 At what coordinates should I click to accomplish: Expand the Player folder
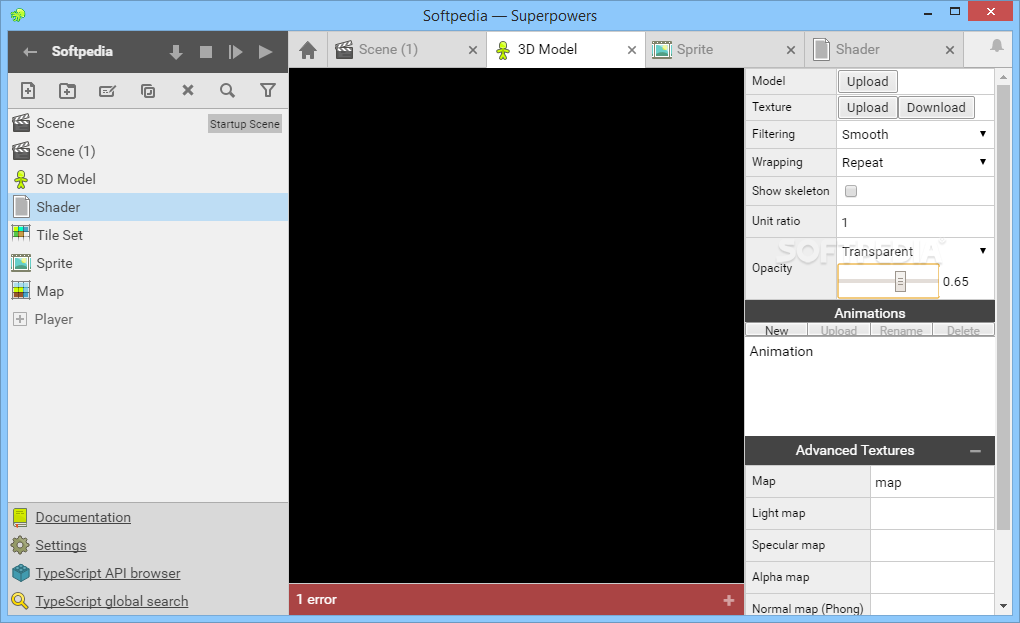point(20,319)
